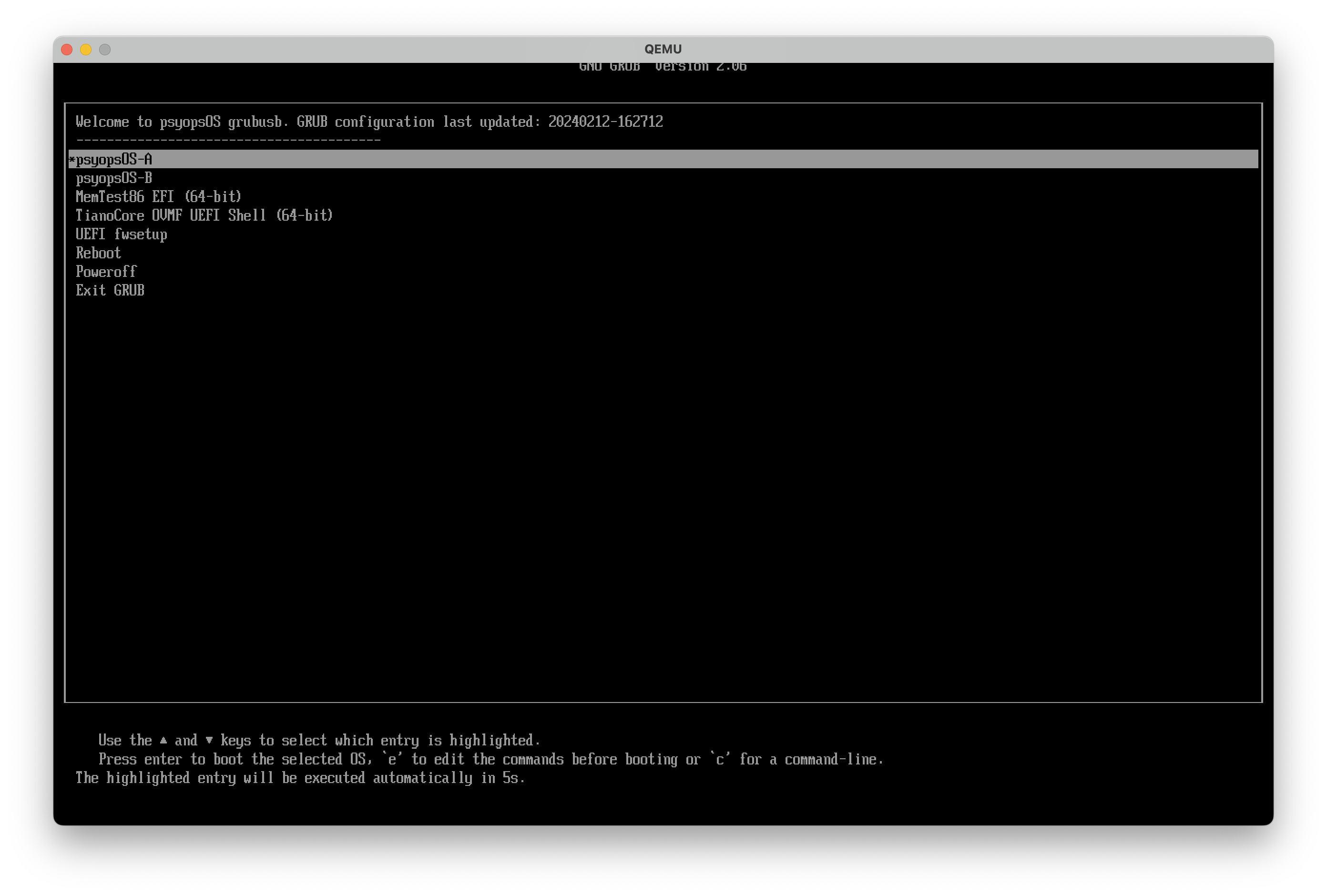This screenshot has width=1327, height=896.
Task: Click the up arrow glyph in help text
Action: [163, 741]
